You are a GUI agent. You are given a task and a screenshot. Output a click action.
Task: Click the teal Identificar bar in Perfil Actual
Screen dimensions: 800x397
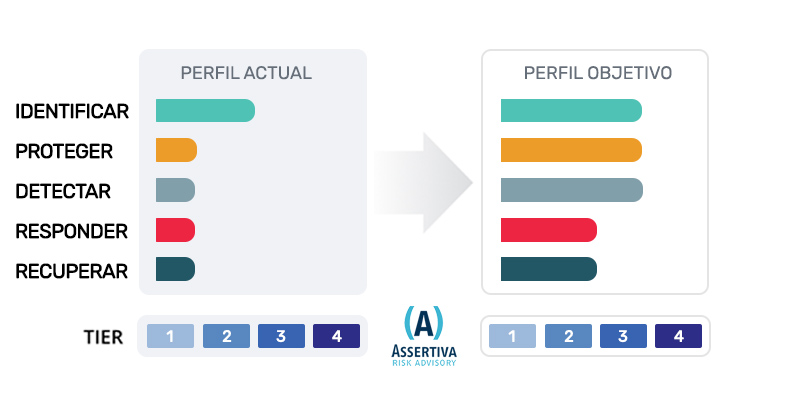point(205,110)
